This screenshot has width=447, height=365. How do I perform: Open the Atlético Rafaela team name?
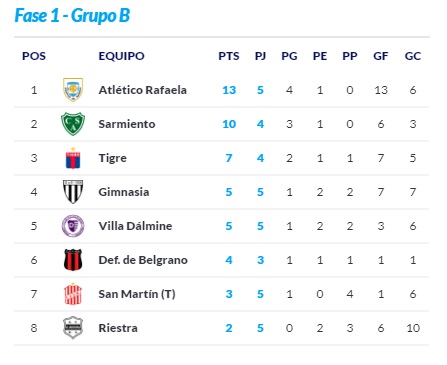point(142,90)
